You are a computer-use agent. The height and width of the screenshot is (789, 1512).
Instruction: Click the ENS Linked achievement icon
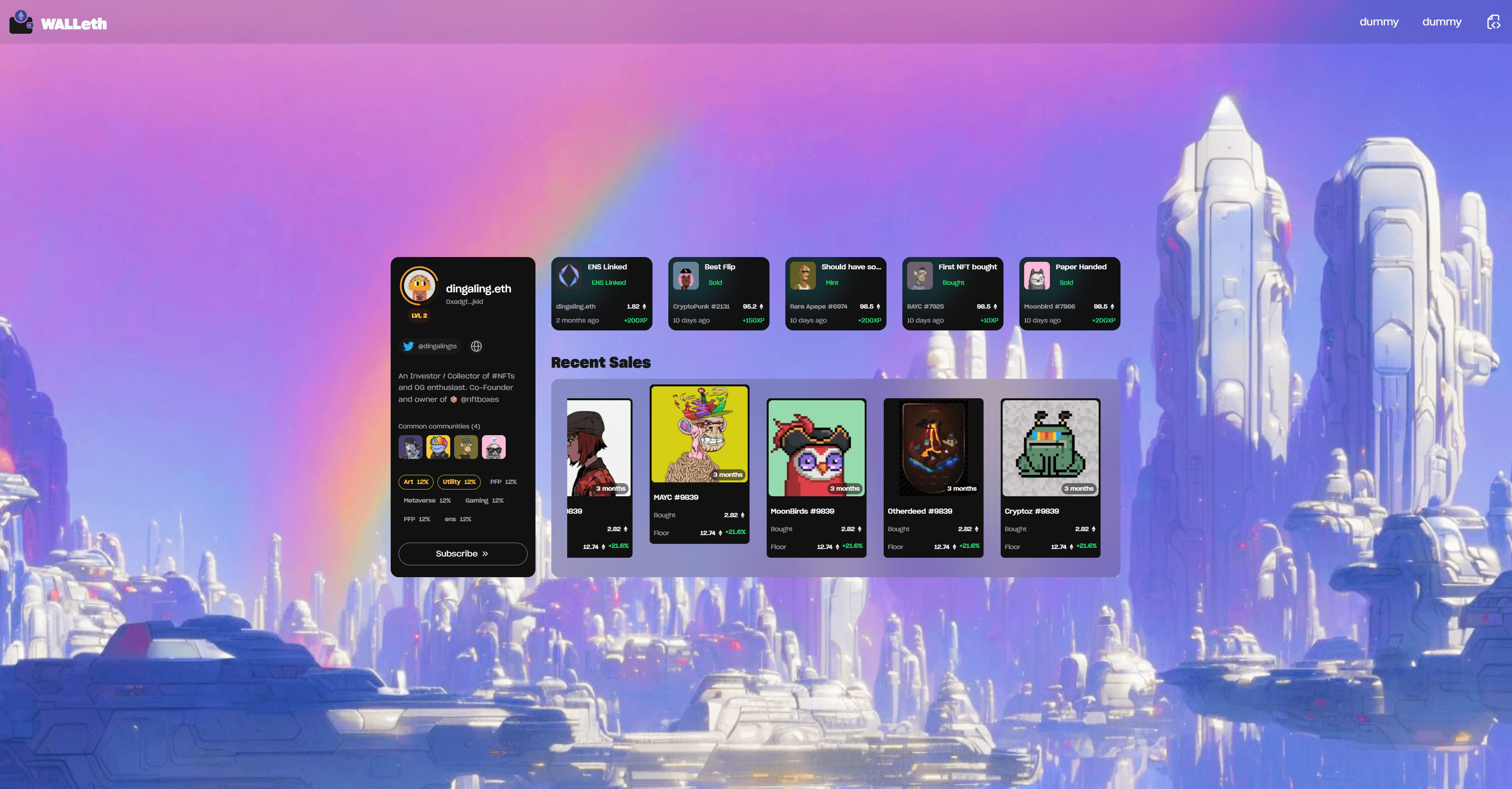[x=569, y=275]
